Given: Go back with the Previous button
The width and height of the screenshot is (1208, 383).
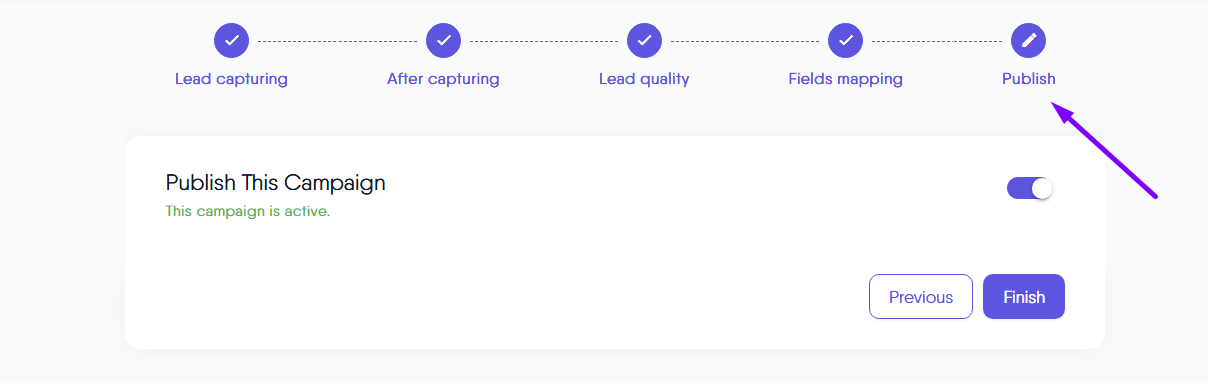Looking at the screenshot, I should tap(921, 297).
